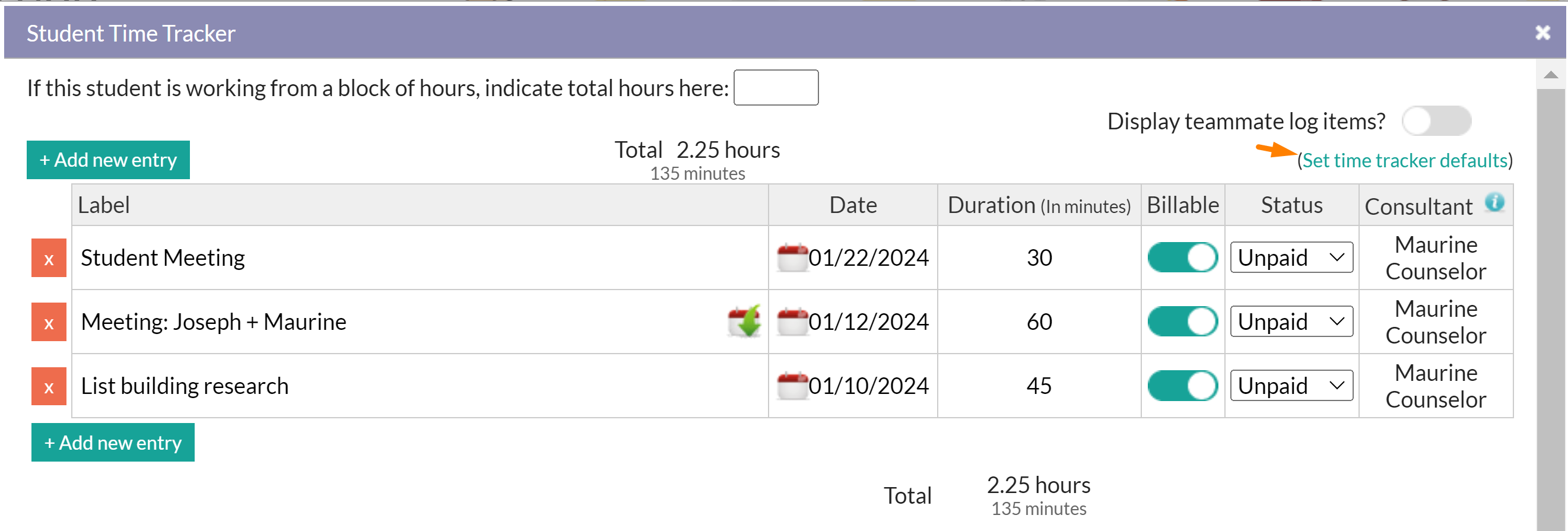Image resolution: width=1568 pixels, height=531 pixels.
Task: Click the Billable column header
Action: click(x=1183, y=205)
